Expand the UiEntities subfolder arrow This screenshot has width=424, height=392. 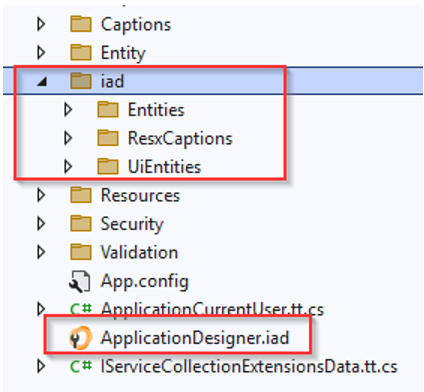point(68,166)
